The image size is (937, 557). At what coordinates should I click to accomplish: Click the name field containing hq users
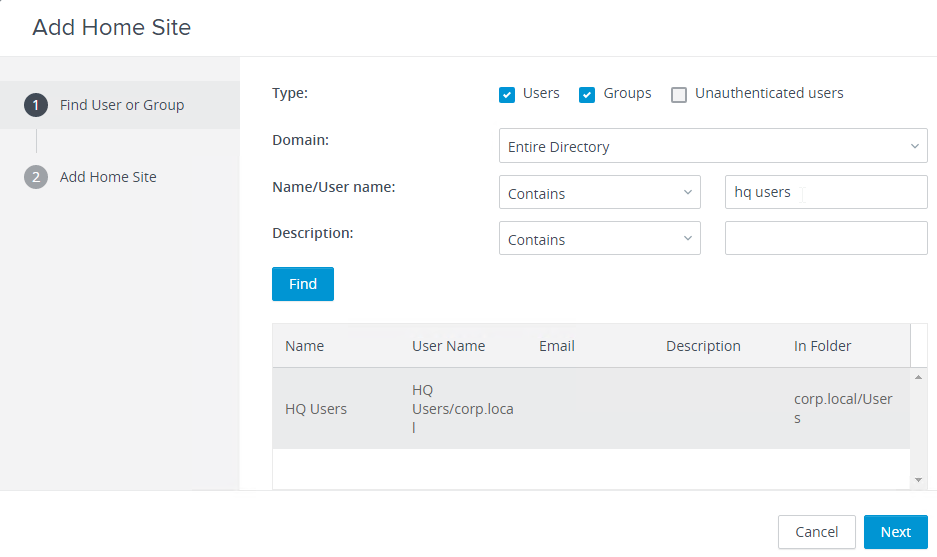[x=826, y=192]
